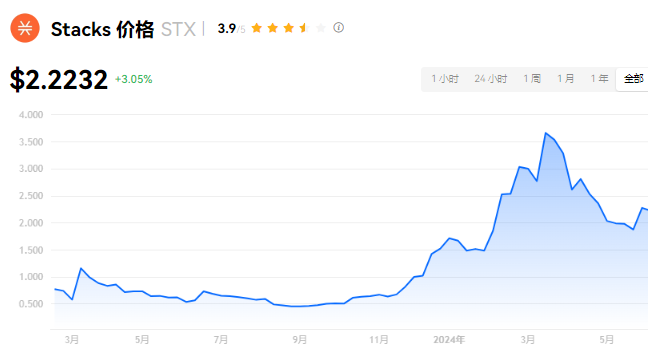The height and width of the screenshot is (363, 648).
Task: Click the +3.05% change percentage
Action: click(x=133, y=79)
